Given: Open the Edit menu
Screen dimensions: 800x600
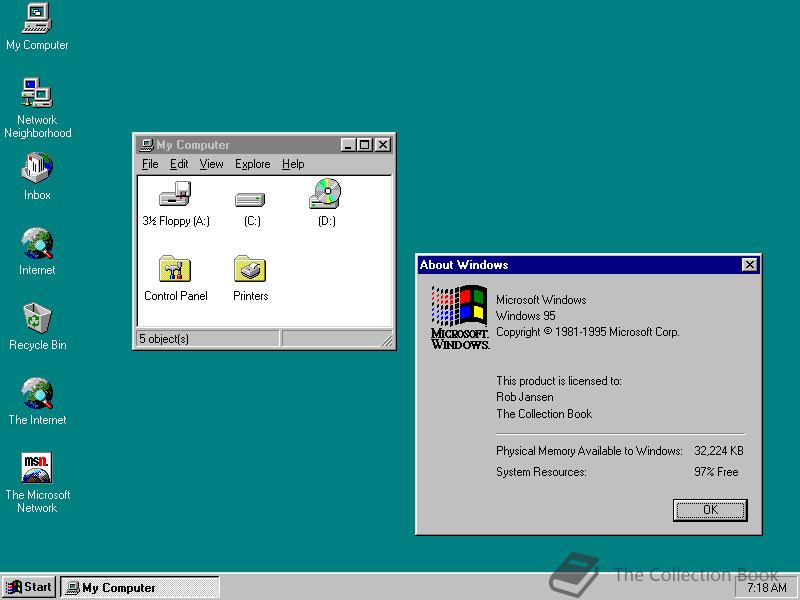Looking at the screenshot, I should pos(179,164).
